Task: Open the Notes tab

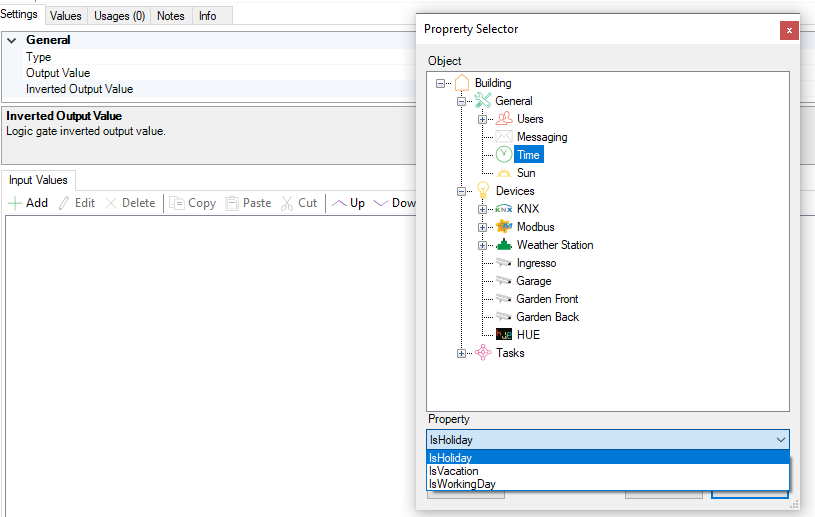Action: pyautogui.click(x=171, y=16)
